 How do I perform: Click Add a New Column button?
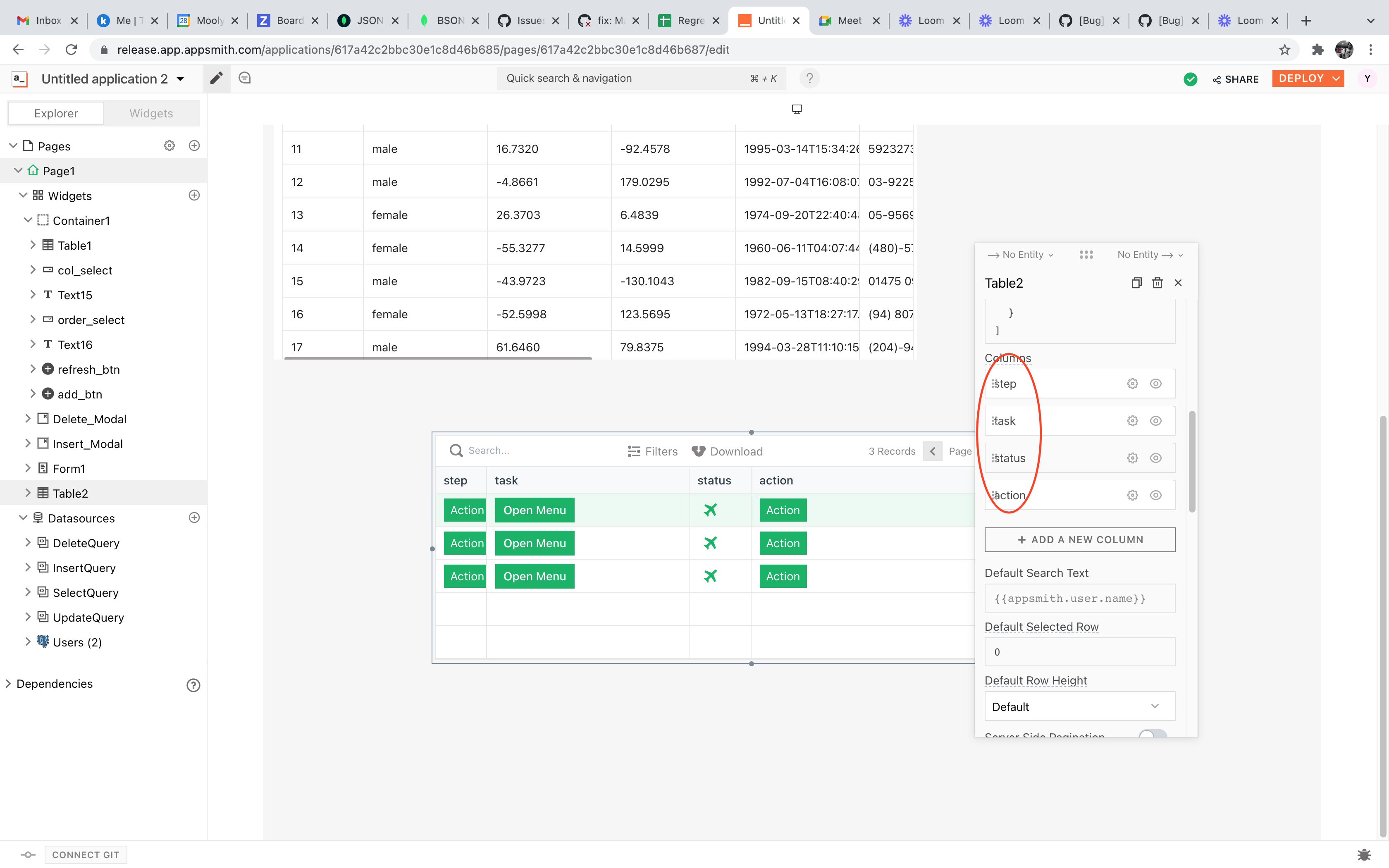[x=1079, y=540]
